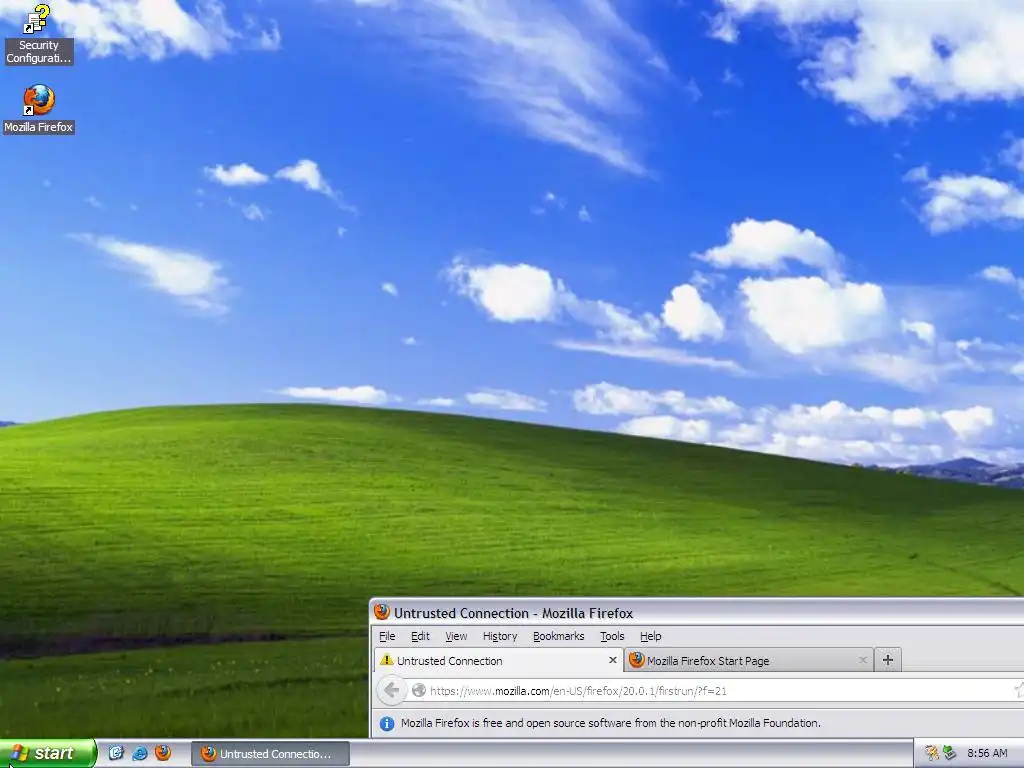Click the safely remove hardware tray icon
Screen dimensions: 1024x768
(950, 754)
